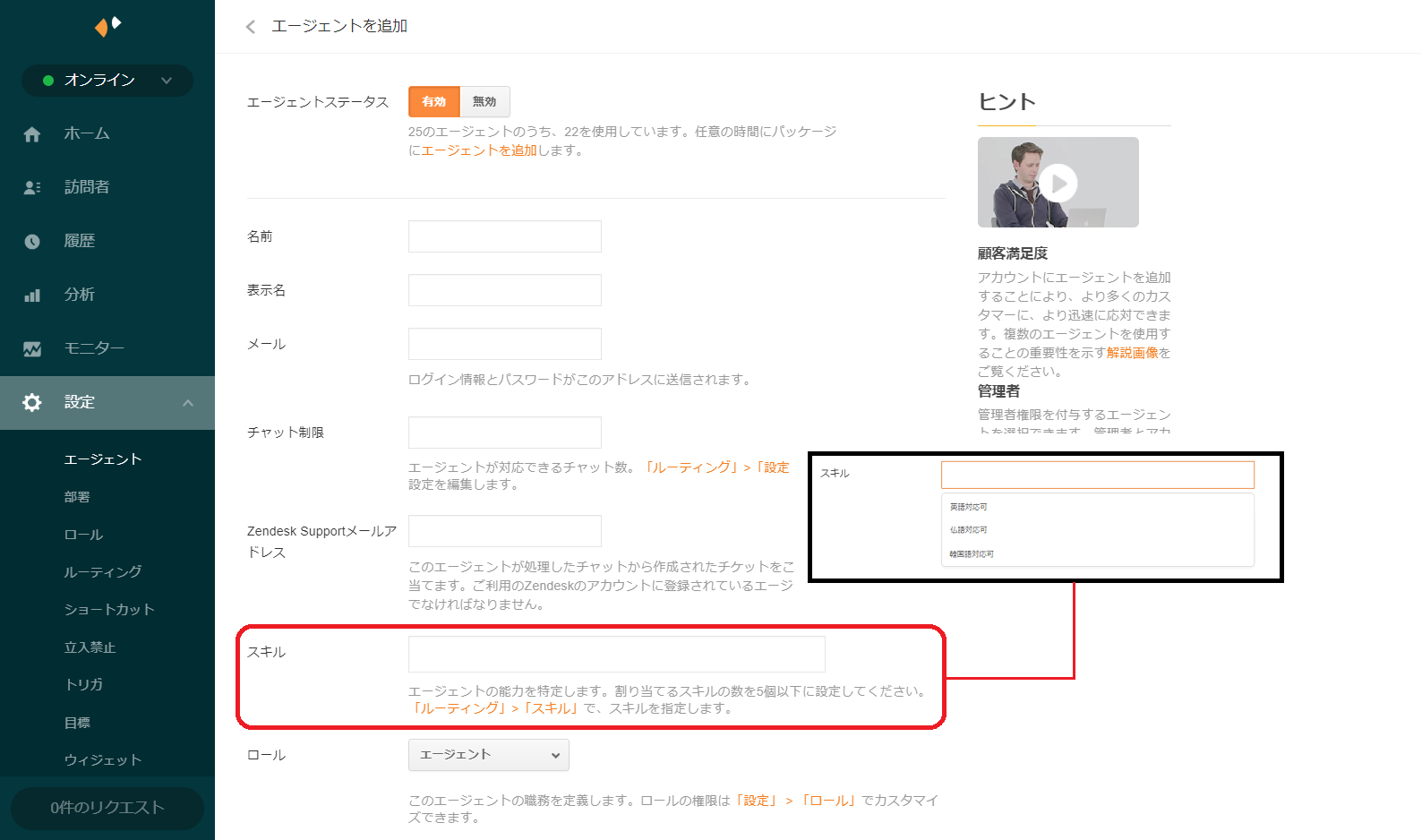The image size is (1422, 840).
Task: Choose 英語対応可 in the skill list
Action: [969, 507]
